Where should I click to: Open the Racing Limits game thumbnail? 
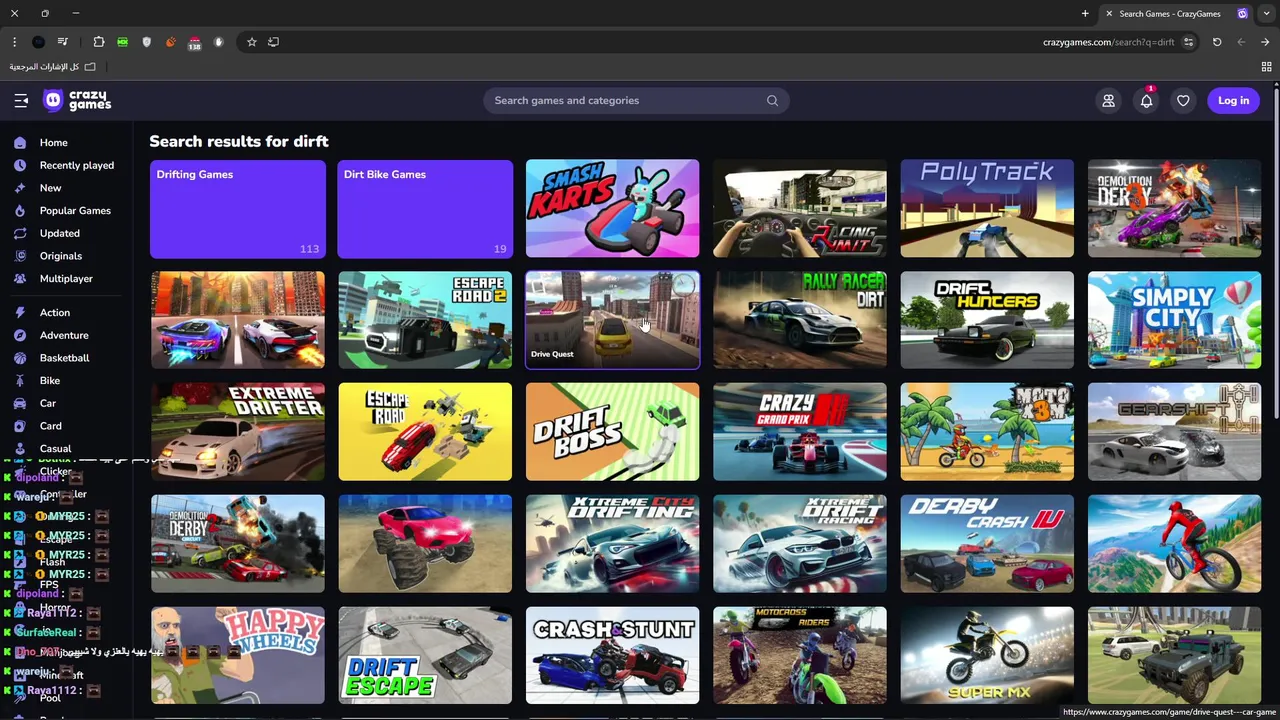tap(800, 209)
